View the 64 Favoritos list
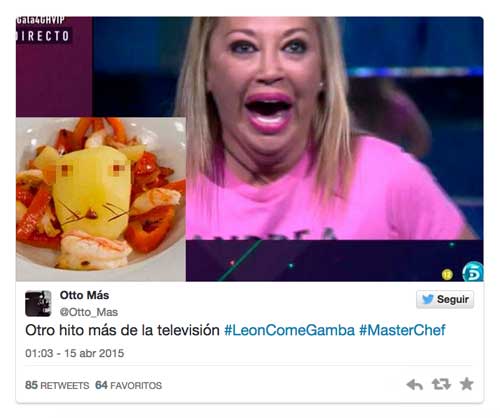The height and width of the screenshot is (418, 500). pyautogui.click(x=128, y=385)
